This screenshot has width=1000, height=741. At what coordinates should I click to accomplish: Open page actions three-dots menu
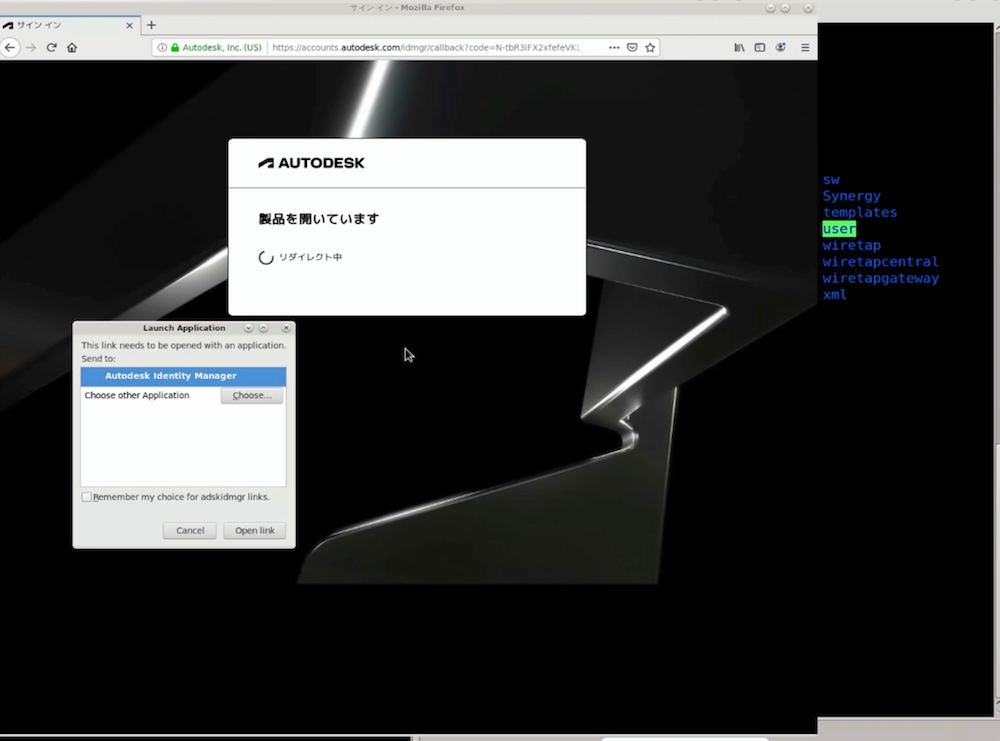[x=614, y=47]
